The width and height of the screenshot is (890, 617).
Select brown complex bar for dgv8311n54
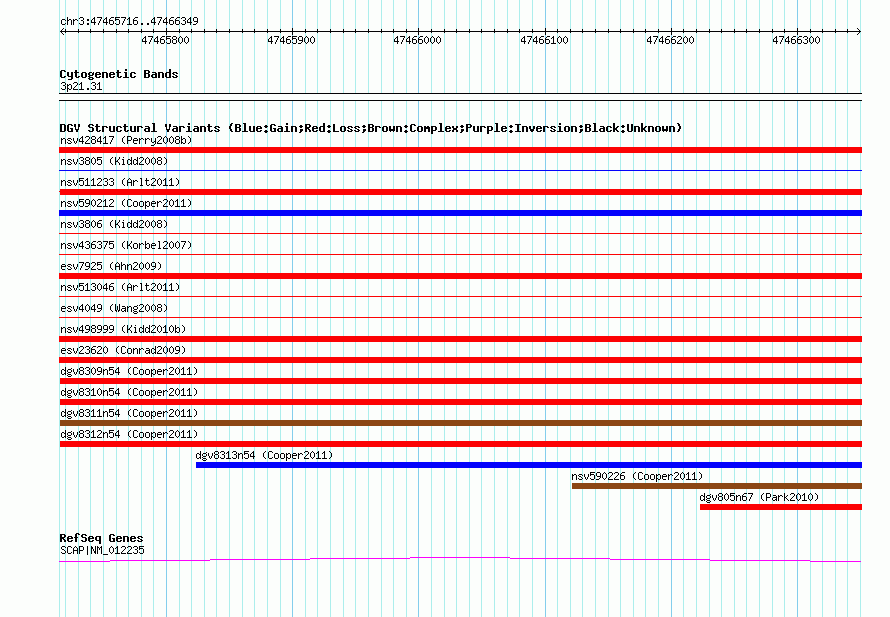[x=460, y=423]
